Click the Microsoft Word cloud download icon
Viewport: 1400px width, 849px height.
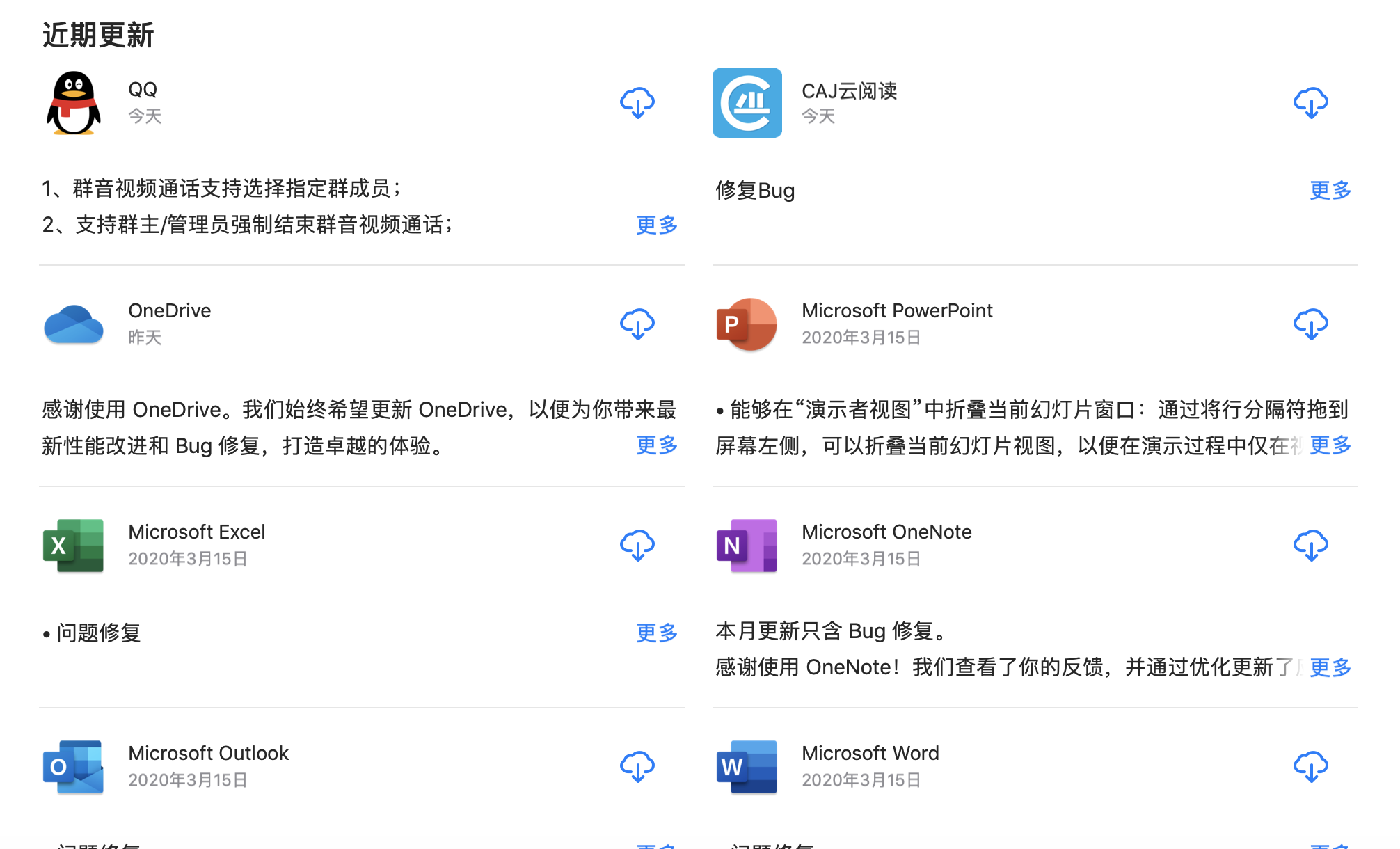[1310, 767]
